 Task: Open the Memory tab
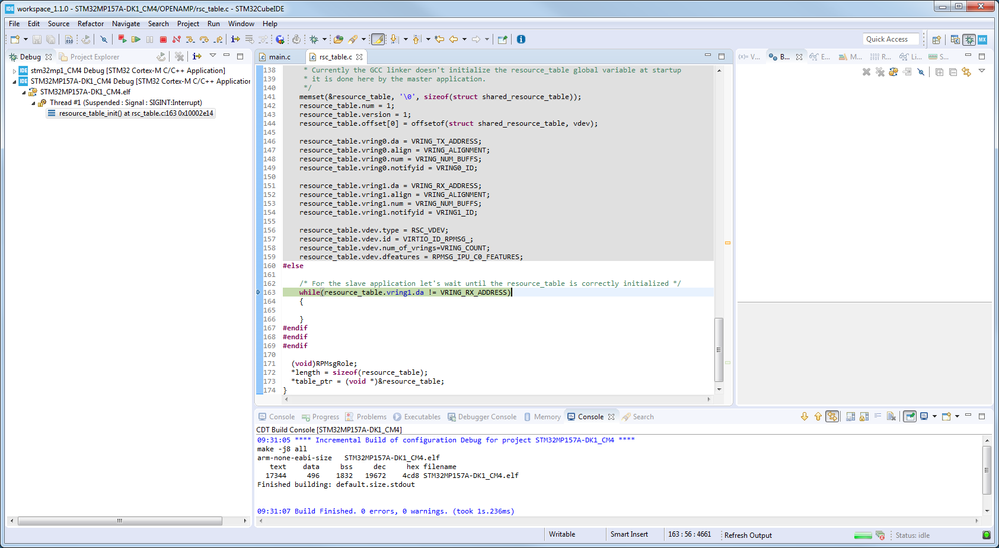542,417
